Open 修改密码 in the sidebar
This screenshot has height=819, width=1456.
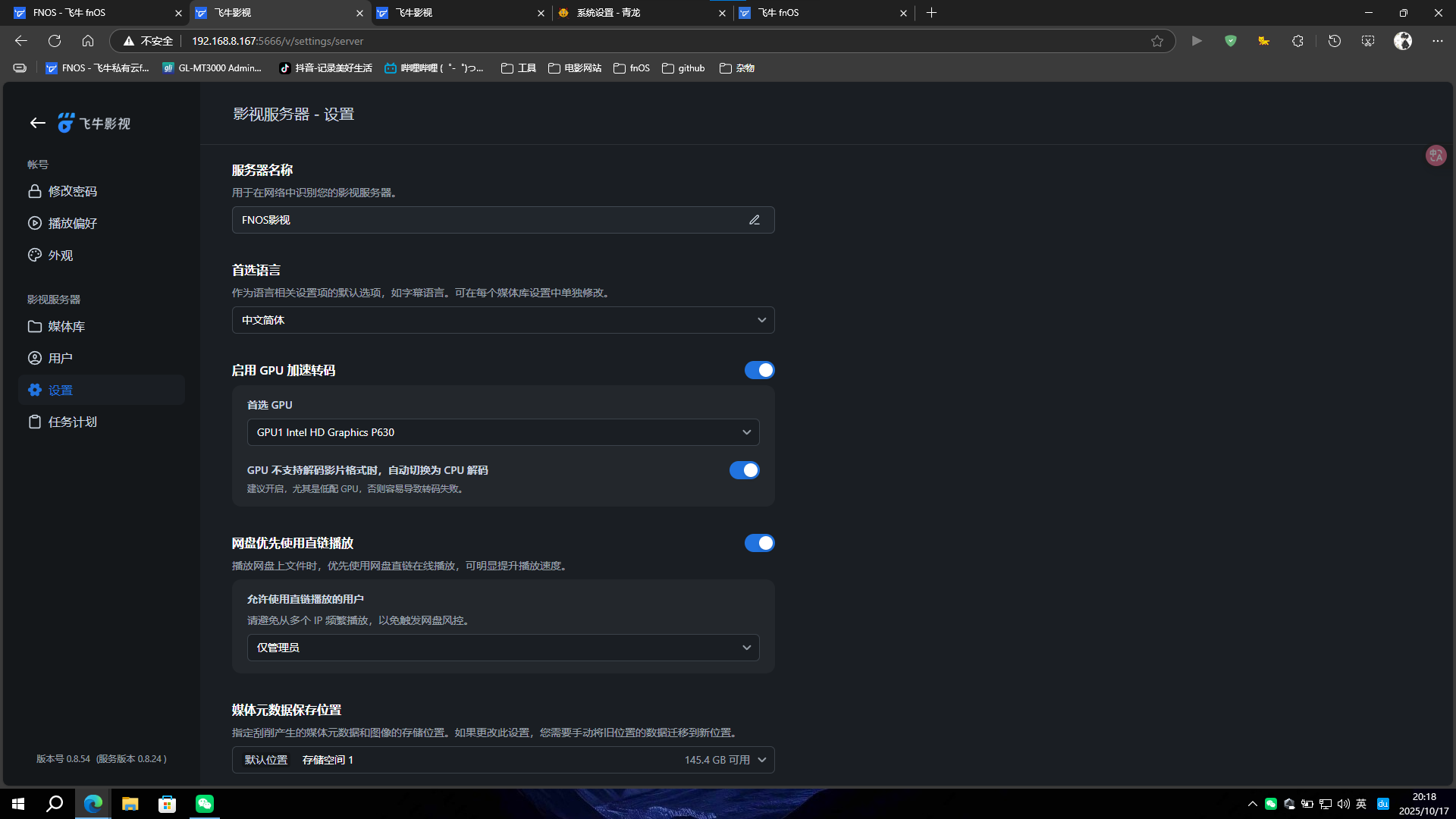[72, 191]
